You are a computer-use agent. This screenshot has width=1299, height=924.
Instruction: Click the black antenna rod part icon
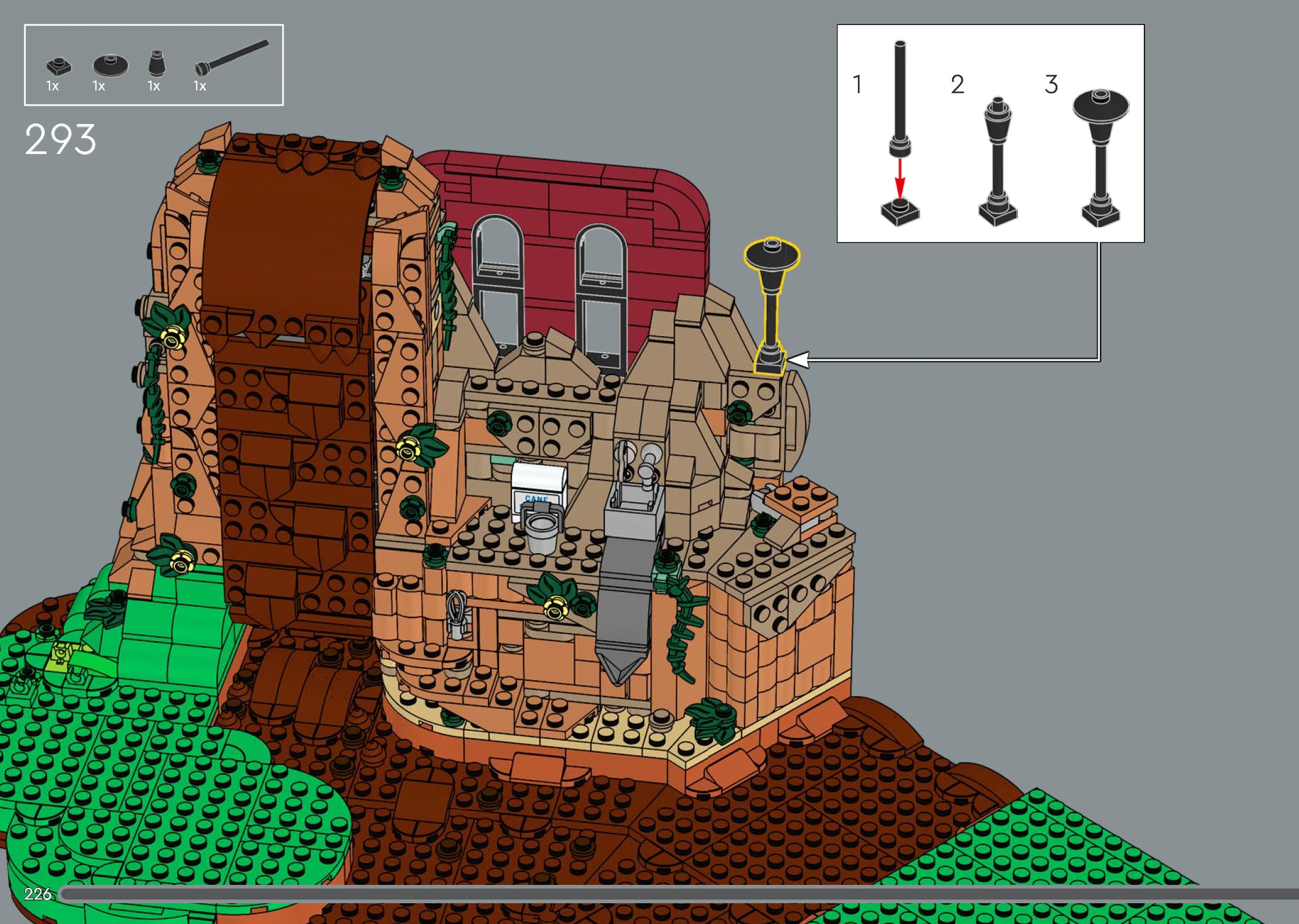(231, 57)
